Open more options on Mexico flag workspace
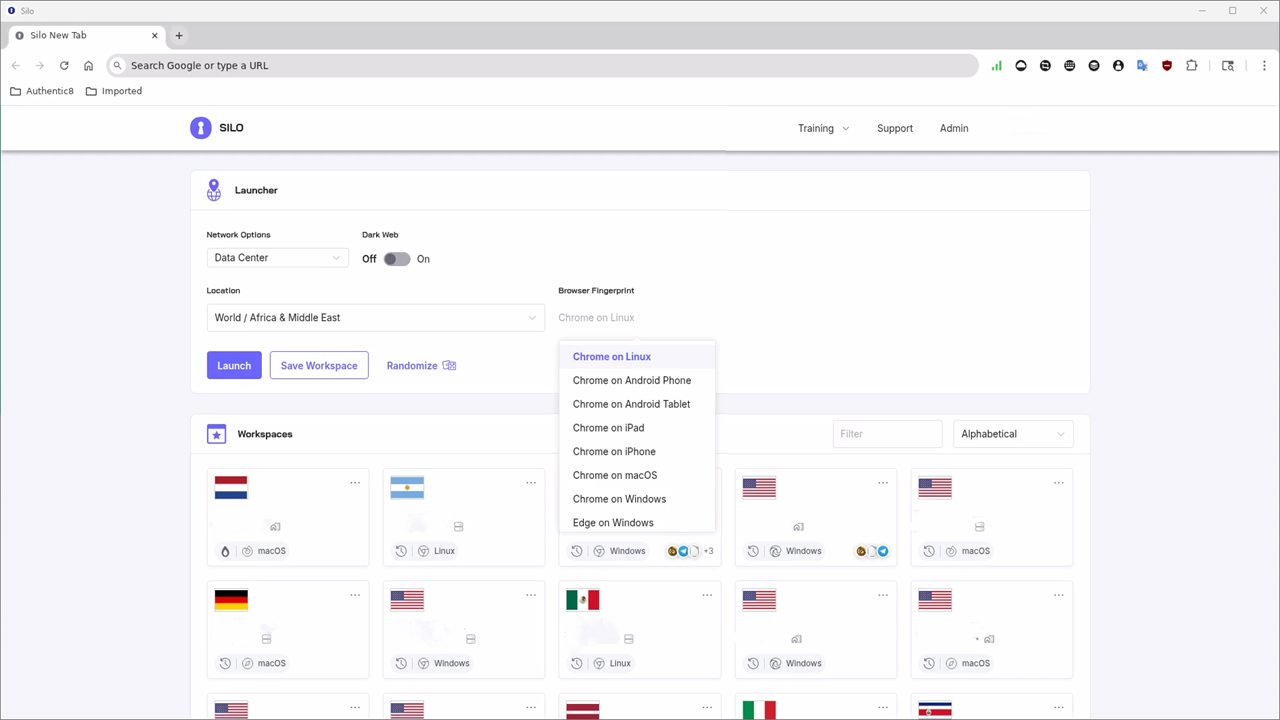 click(x=707, y=595)
